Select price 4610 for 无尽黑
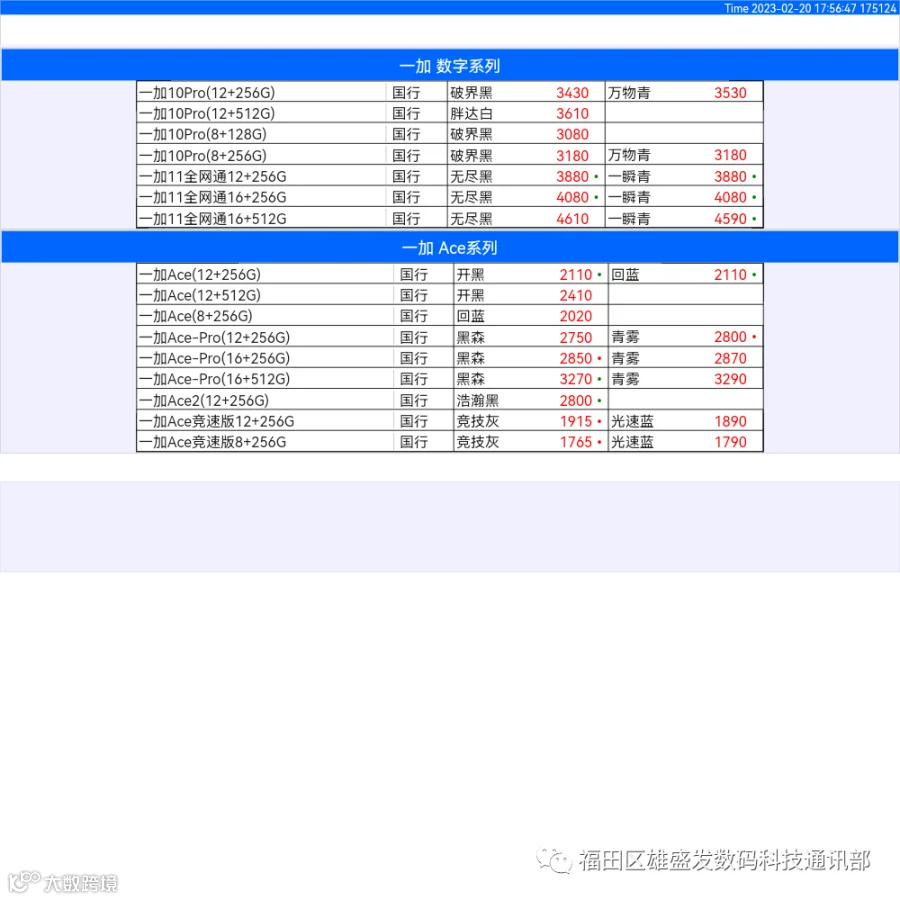Screen dimensions: 900x900 coord(572,218)
